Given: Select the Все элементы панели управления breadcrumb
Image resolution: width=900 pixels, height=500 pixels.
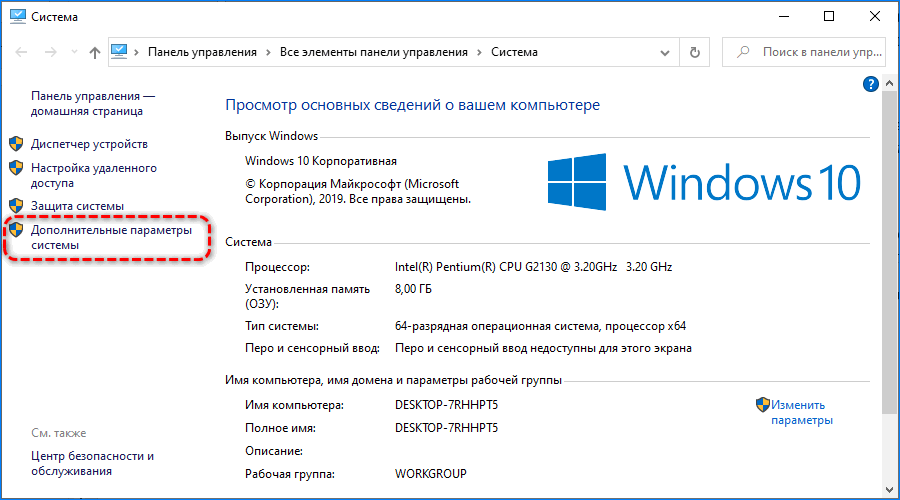Looking at the screenshot, I should [x=373, y=52].
